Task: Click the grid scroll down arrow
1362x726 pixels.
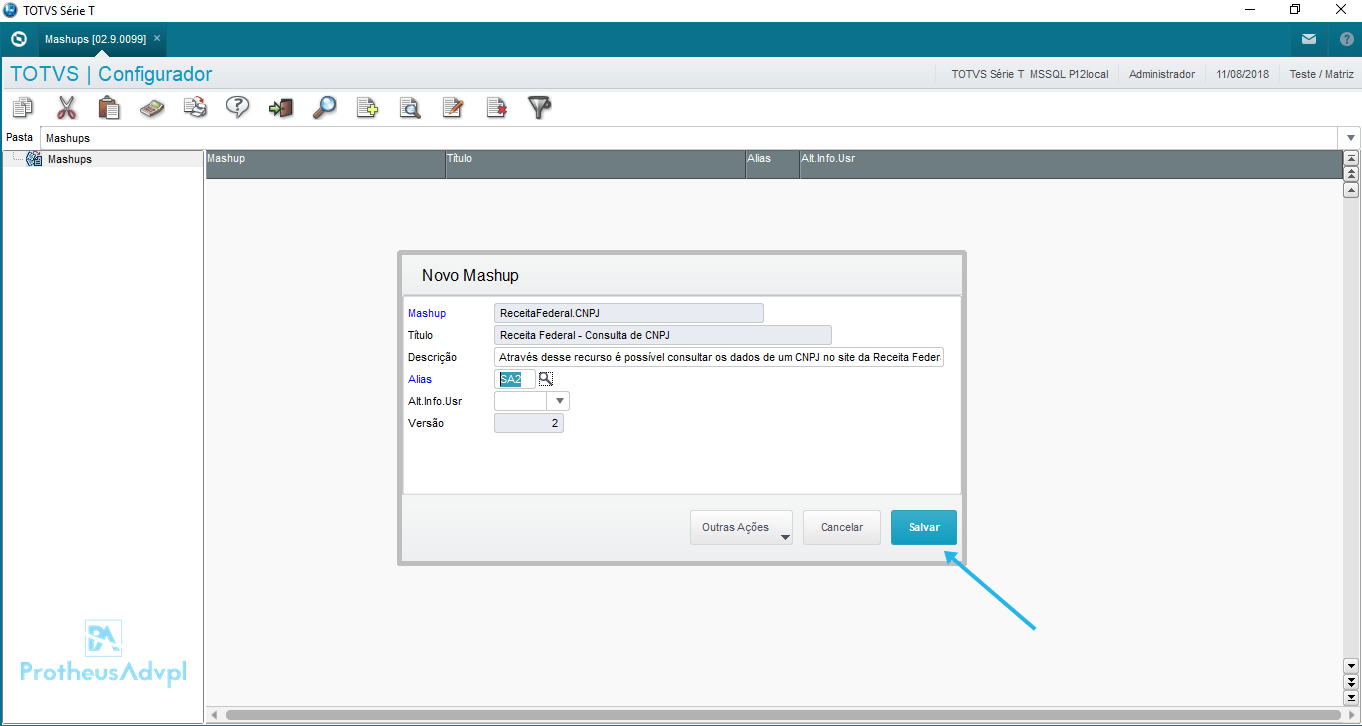Action: click(1351, 665)
